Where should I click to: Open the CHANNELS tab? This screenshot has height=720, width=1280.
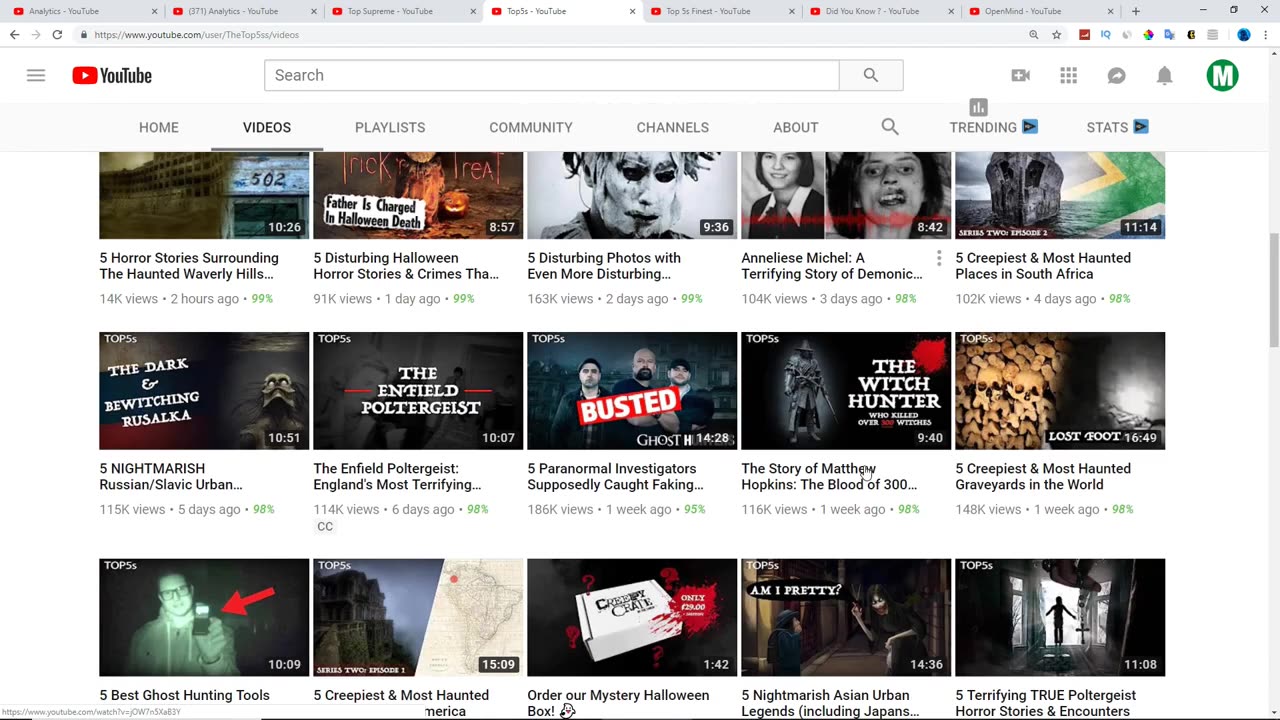[x=673, y=127]
